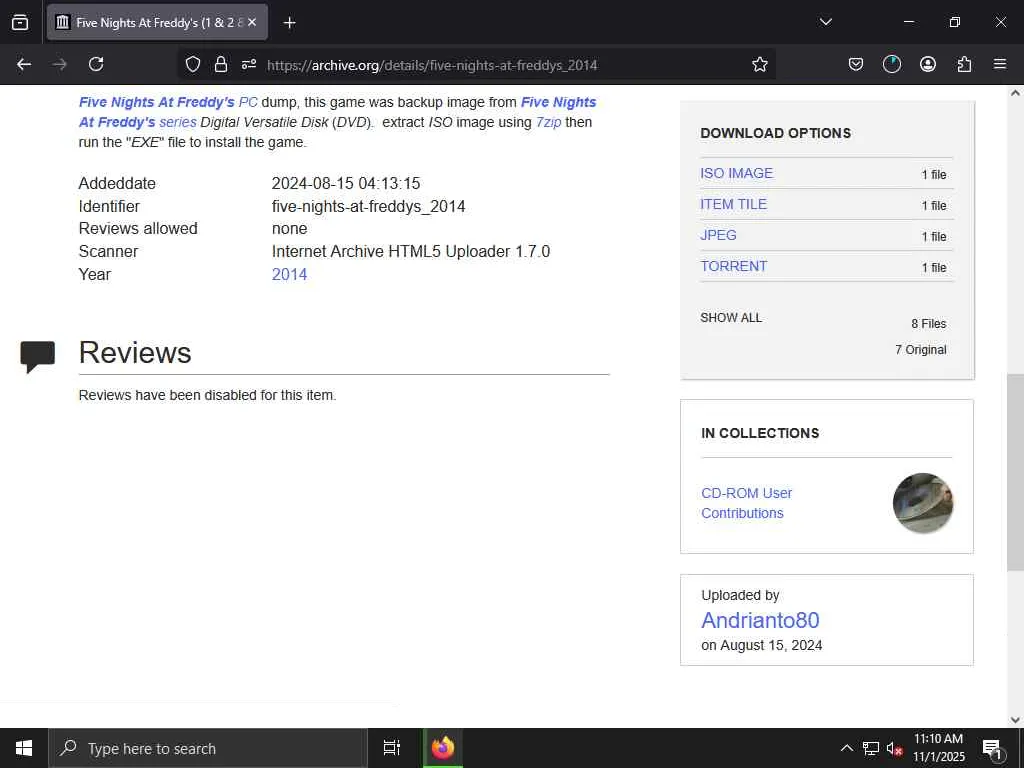Click the forward navigation arrow

click(x=60, y=64)
